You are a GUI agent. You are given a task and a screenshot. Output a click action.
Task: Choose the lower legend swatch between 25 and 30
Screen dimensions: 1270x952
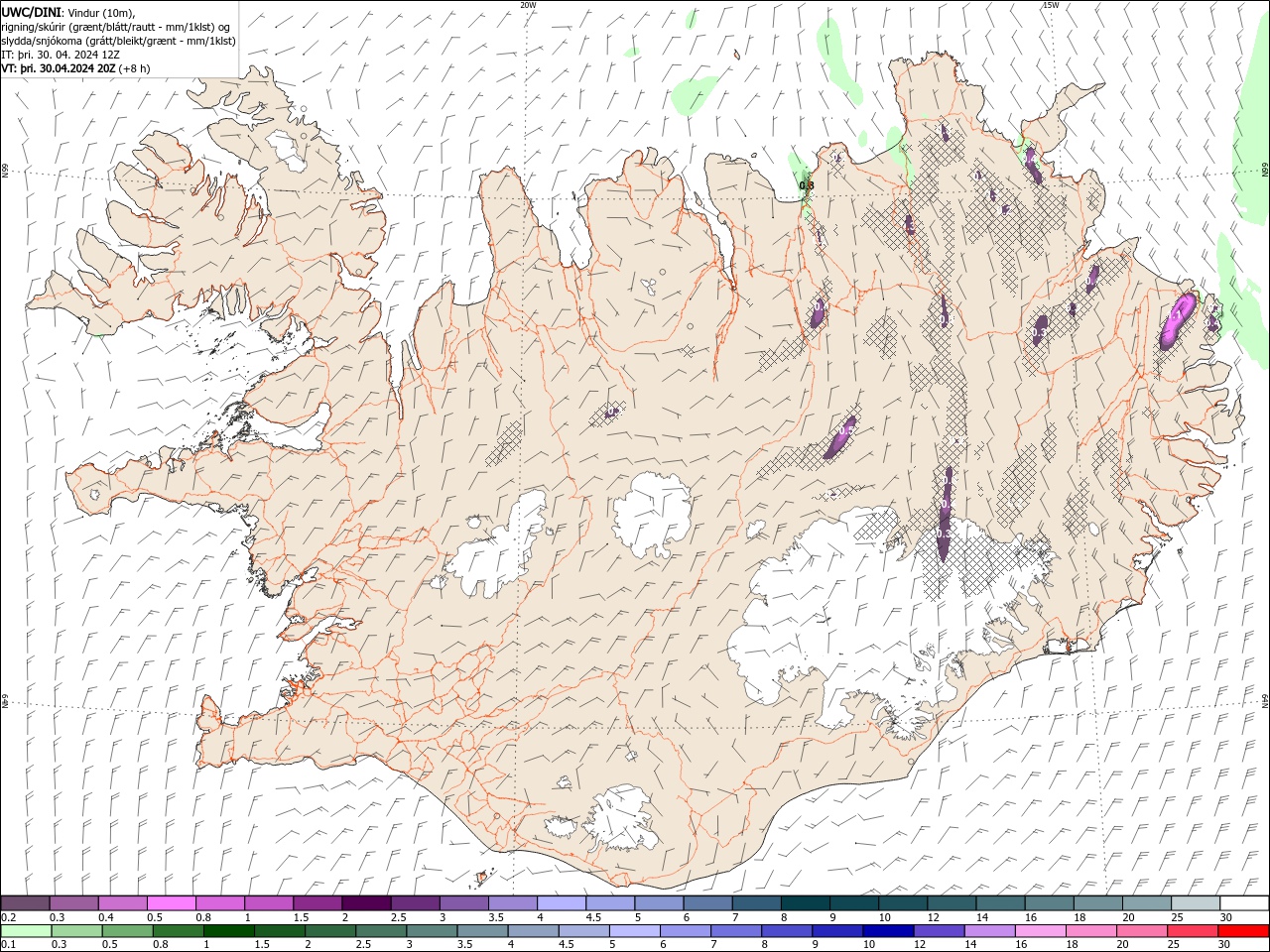(1192, 931)
